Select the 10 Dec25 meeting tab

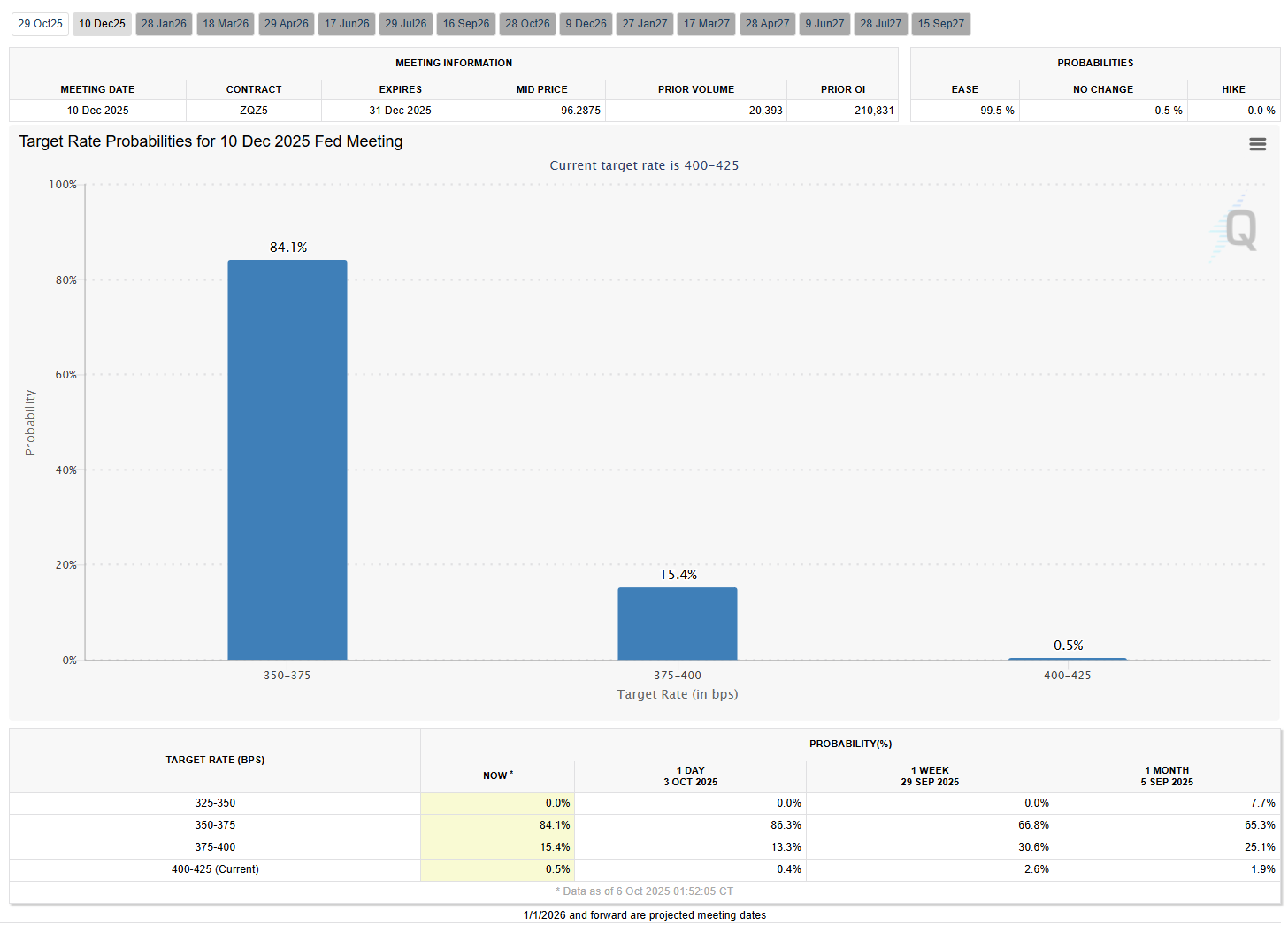click(102, 24)
